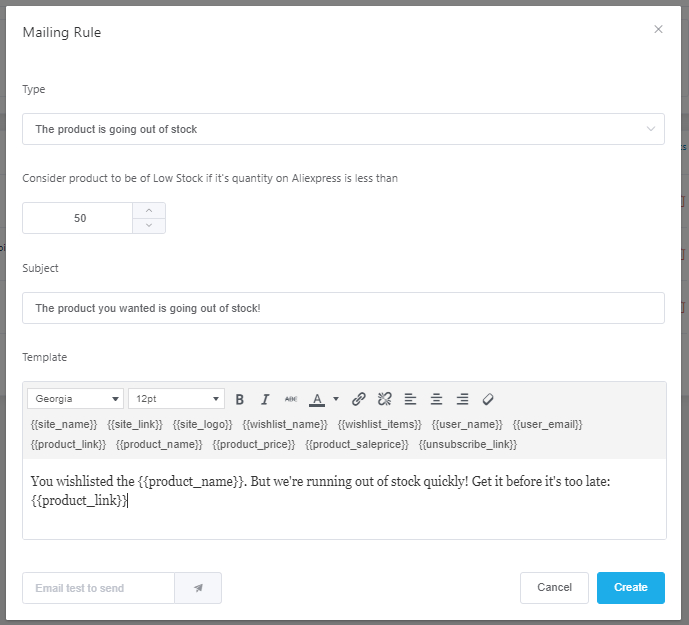689x625 pixels.
Task: Send test email with paper plane icon
Action: tap(198, 588)
